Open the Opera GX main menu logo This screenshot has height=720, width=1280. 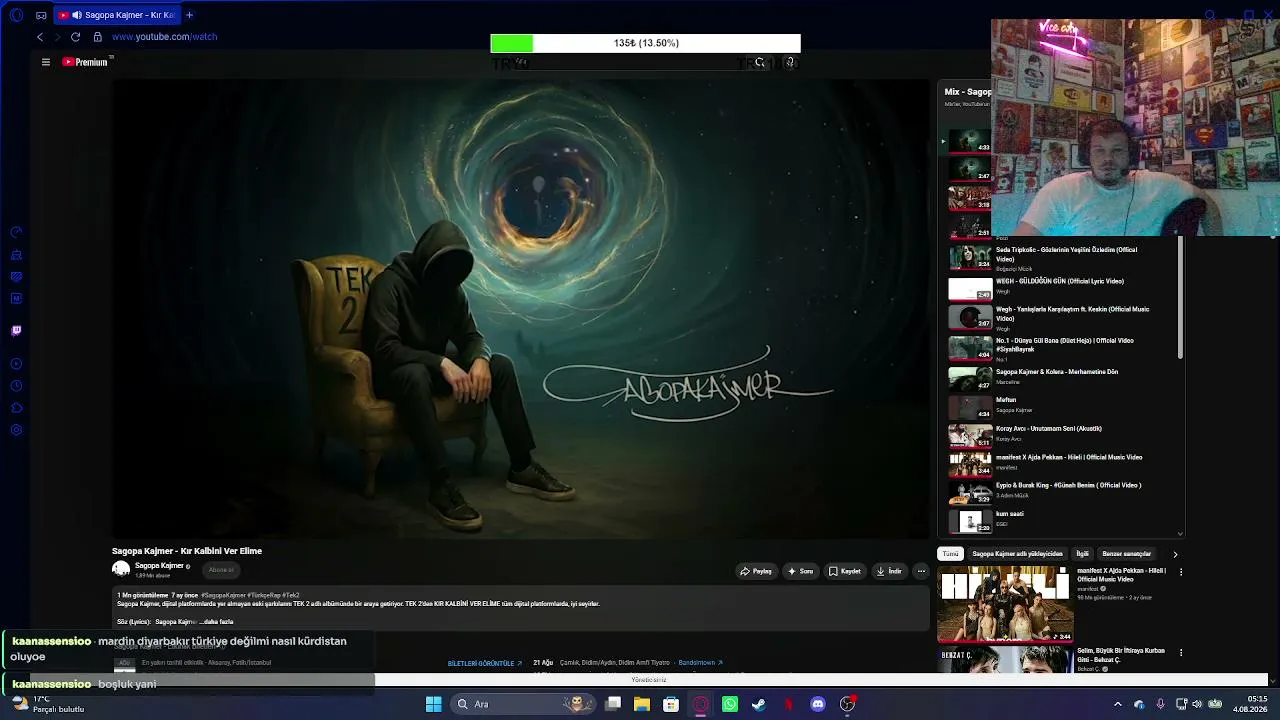[x=16, y=15]
